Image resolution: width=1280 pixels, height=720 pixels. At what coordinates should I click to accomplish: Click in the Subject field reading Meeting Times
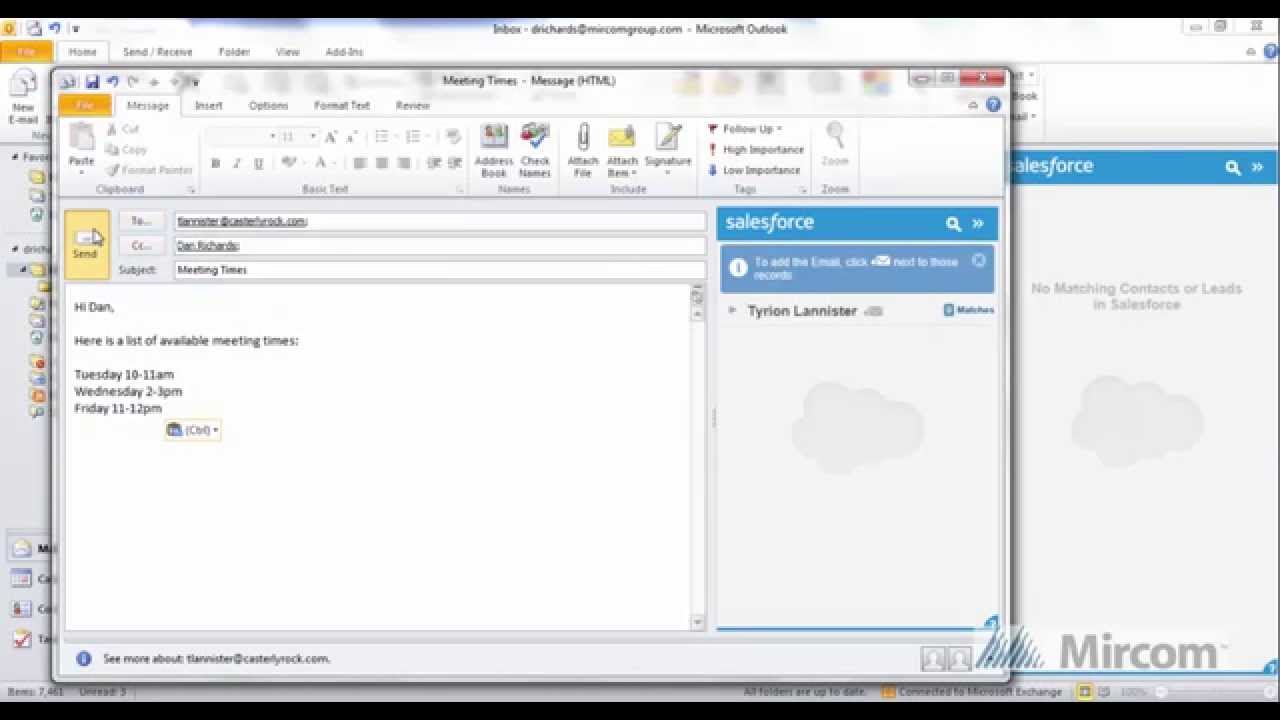(440, 270)
